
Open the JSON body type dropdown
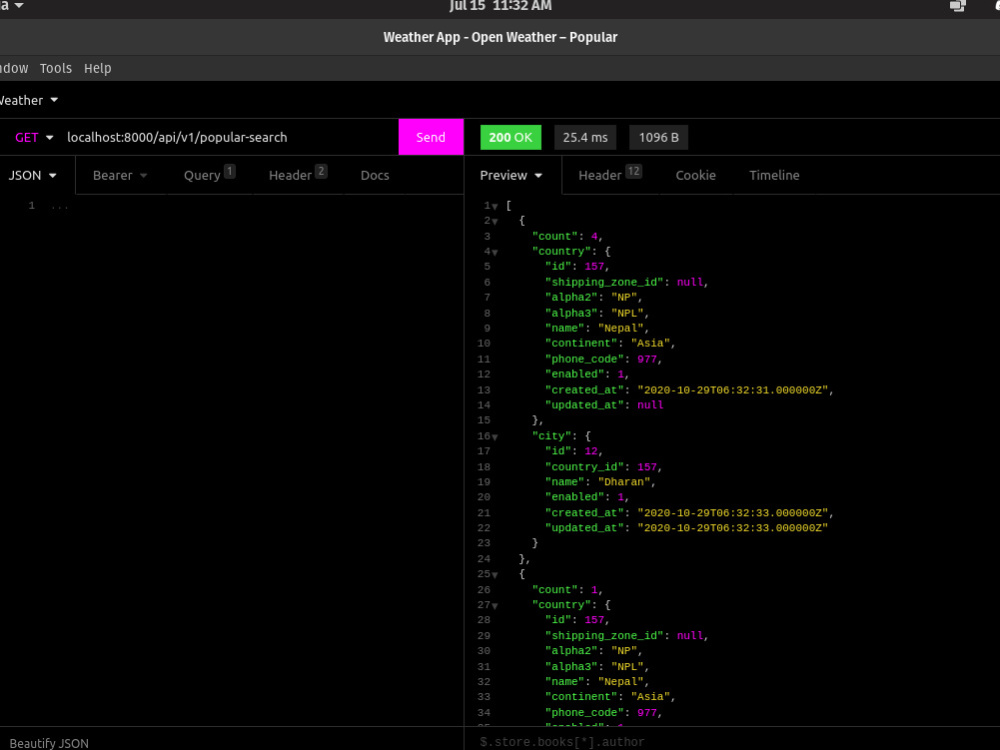tap(33, 175)
